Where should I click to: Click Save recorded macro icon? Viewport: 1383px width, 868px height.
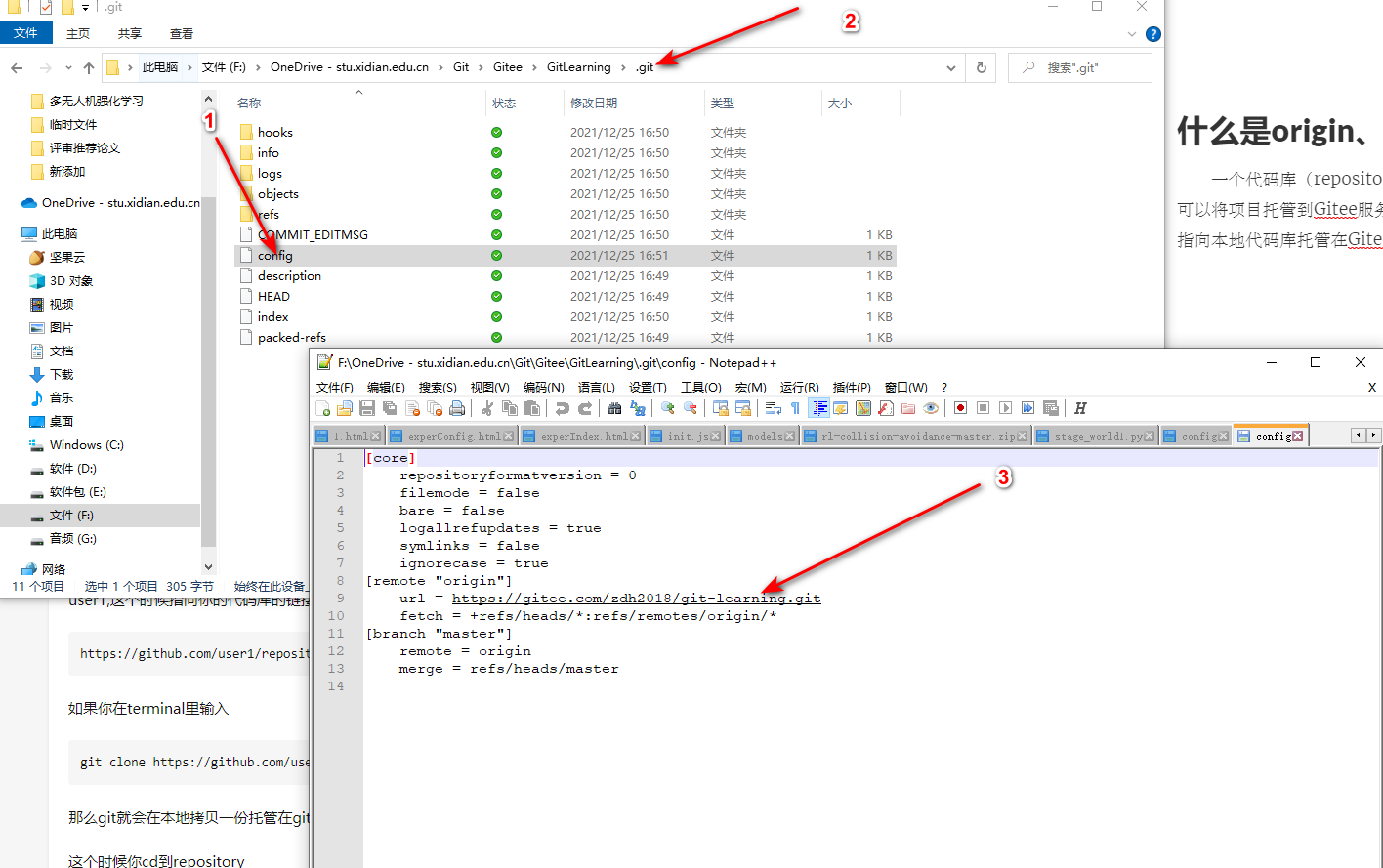(x=1050, y=408)
